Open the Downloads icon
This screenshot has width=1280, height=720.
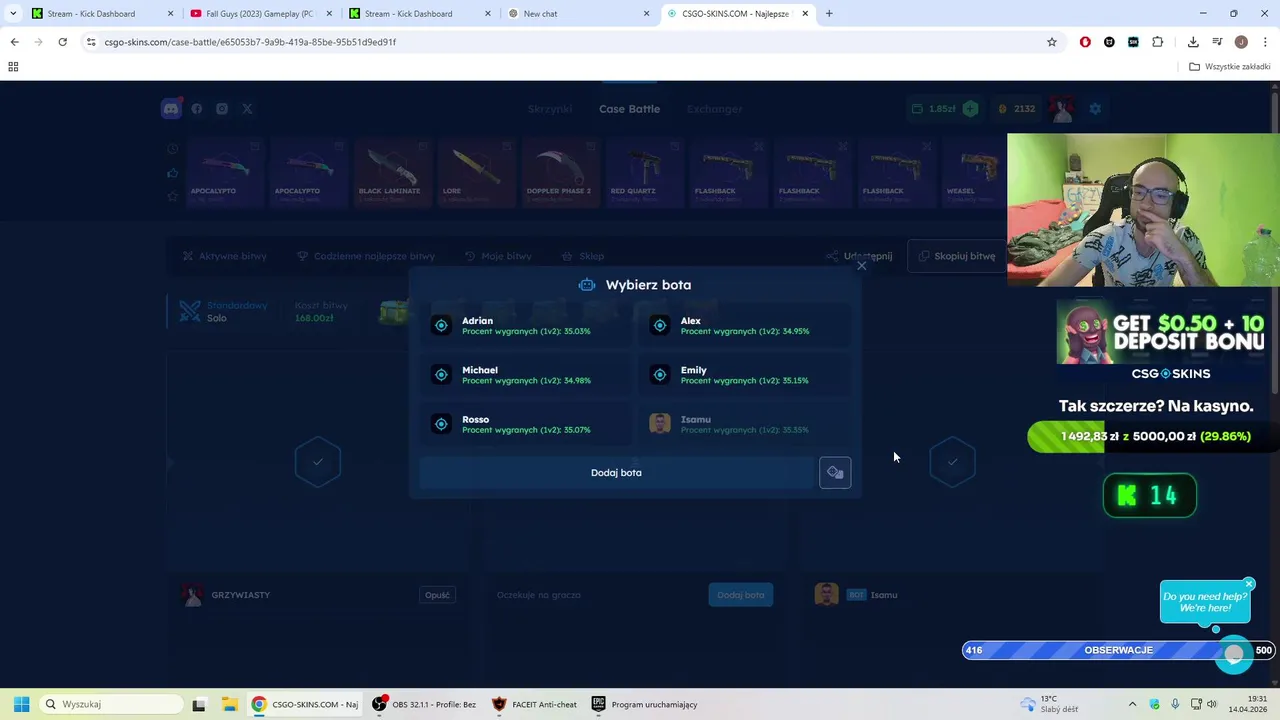pyautogui.click(x=1193, y=42)
